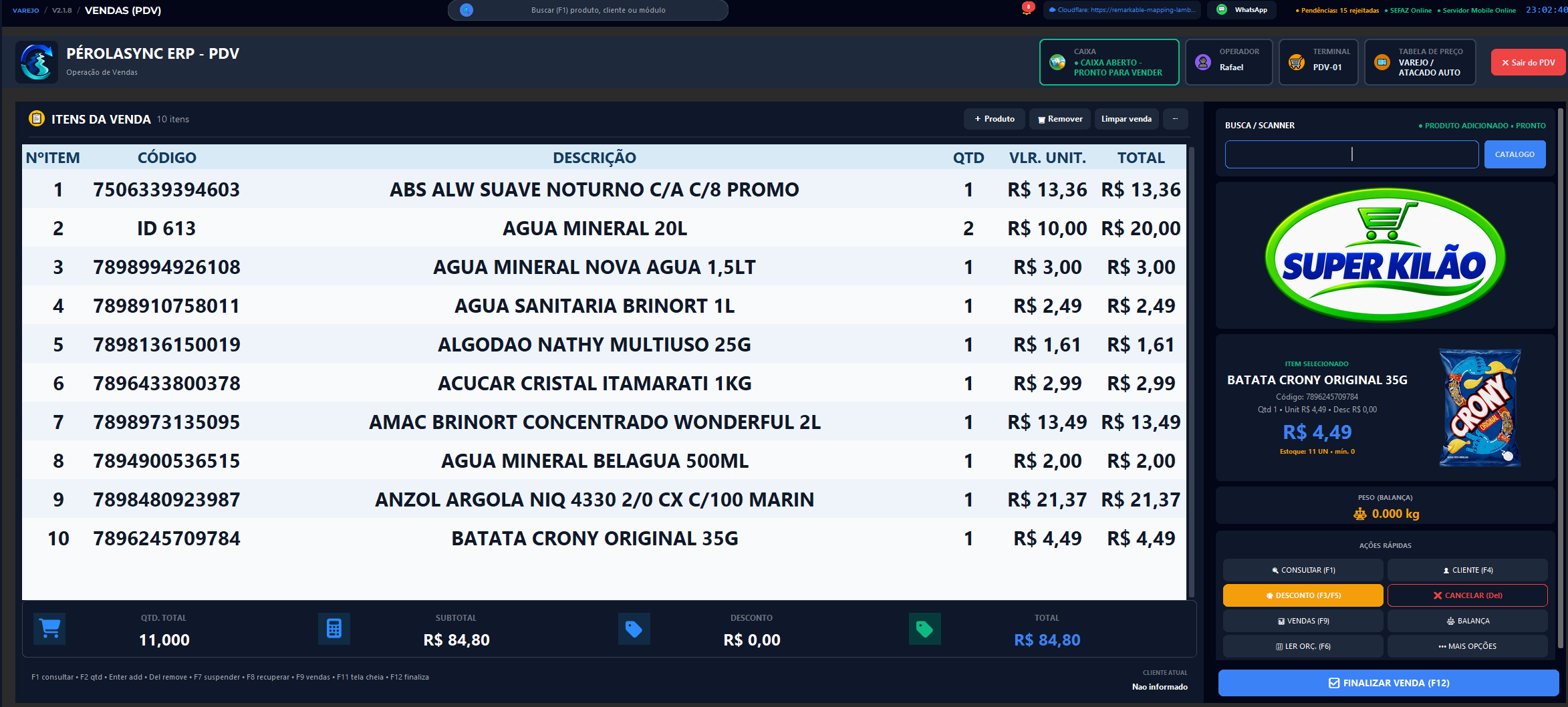Open the Cloudflare tunnel link
Screen dimensions: 1568x707
click(x=1122, y=10)
